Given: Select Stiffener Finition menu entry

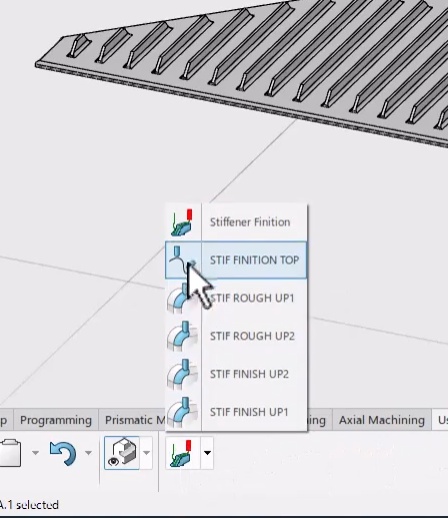Looking at the screenshot, I should click(x=236, y=222).
